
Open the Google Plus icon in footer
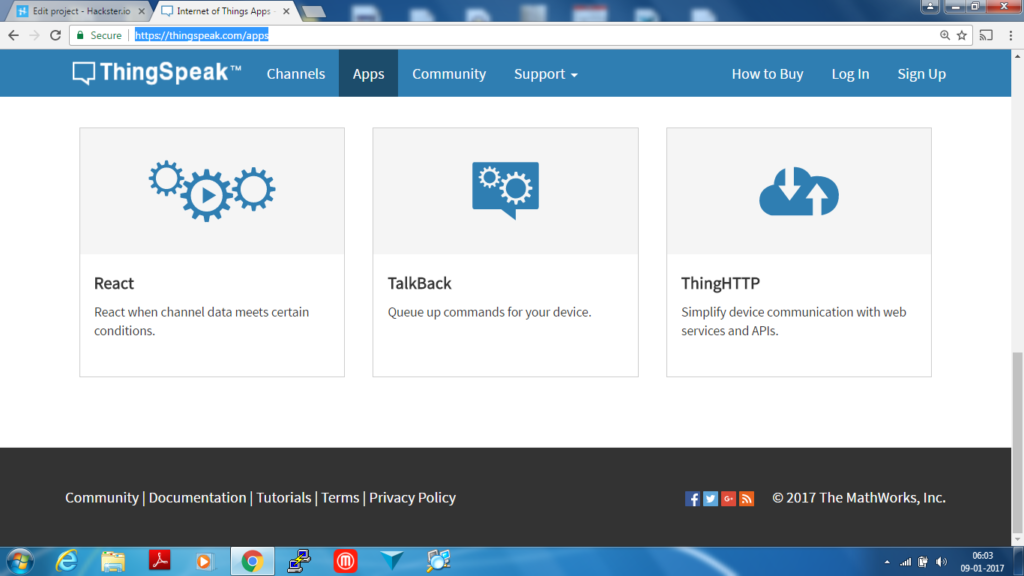coord(728,498)
